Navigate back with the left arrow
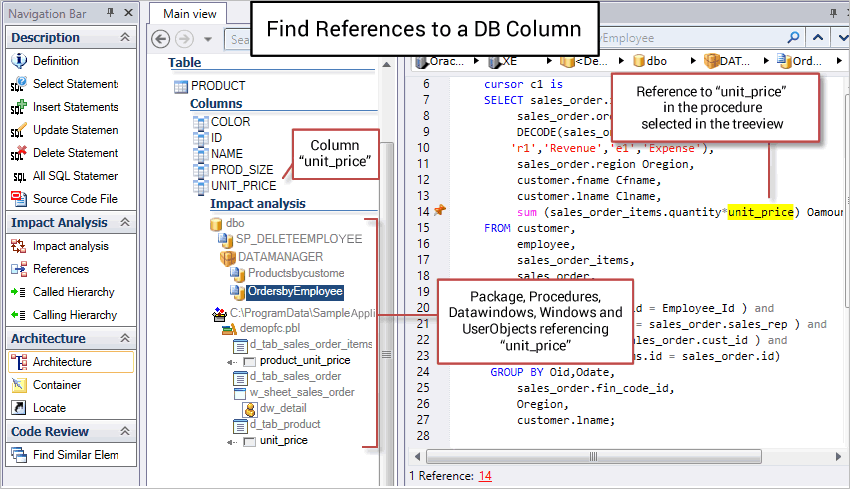The width and height of the screenshot is (850, 489). (160, 39)
